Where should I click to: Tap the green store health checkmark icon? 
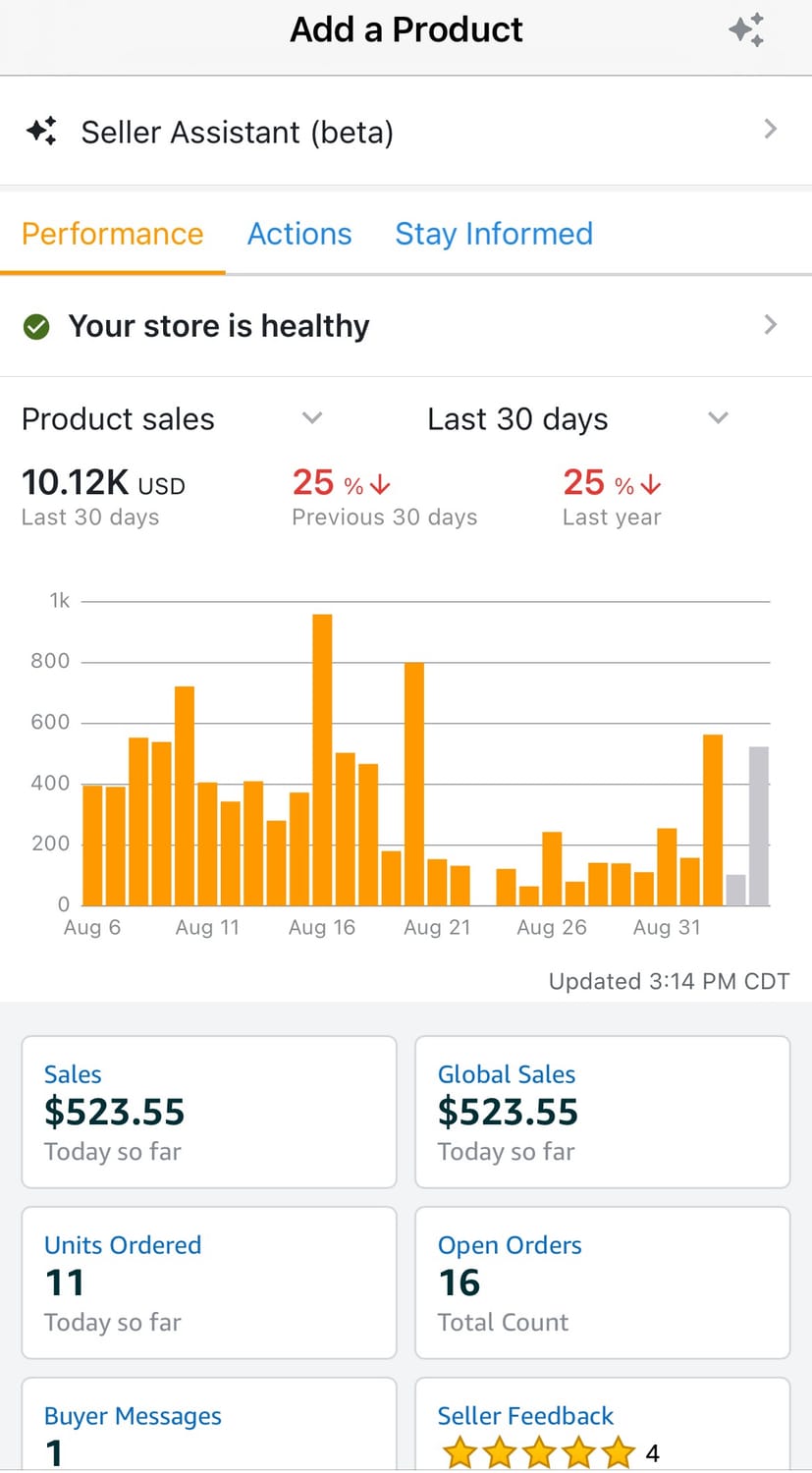click(36, 326)
